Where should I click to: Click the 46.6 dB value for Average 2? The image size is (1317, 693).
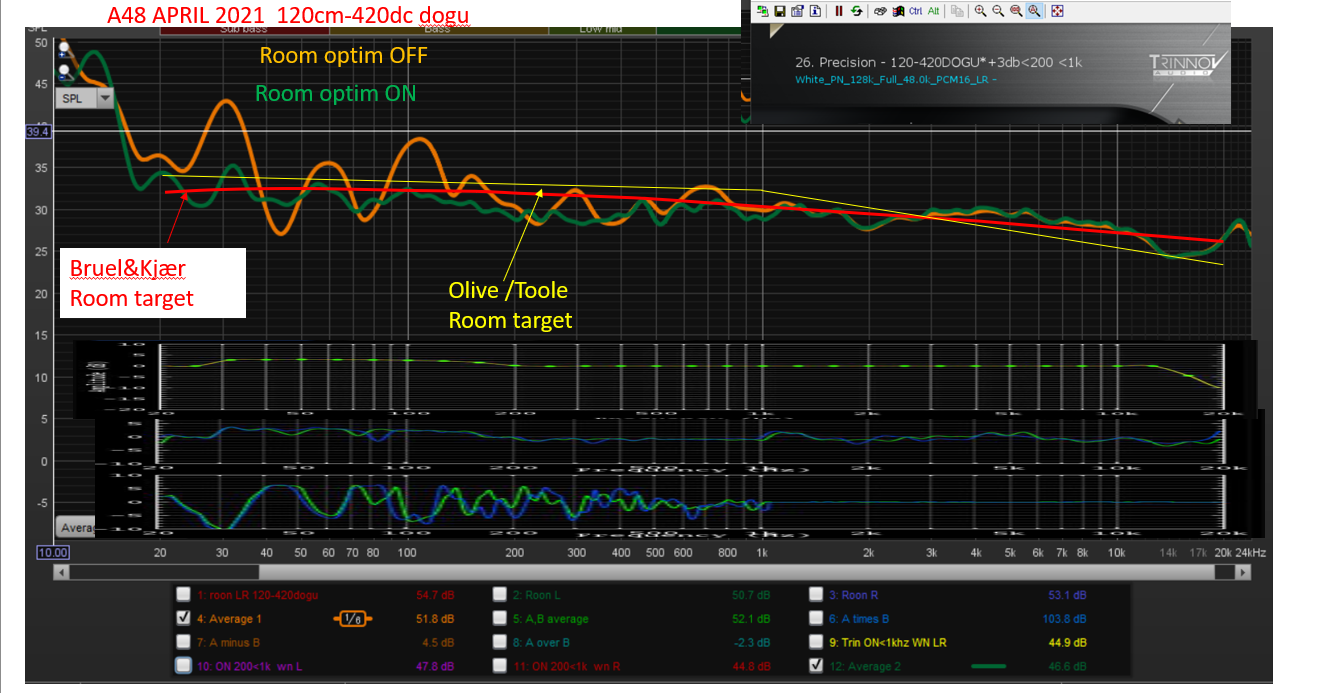1067,666
